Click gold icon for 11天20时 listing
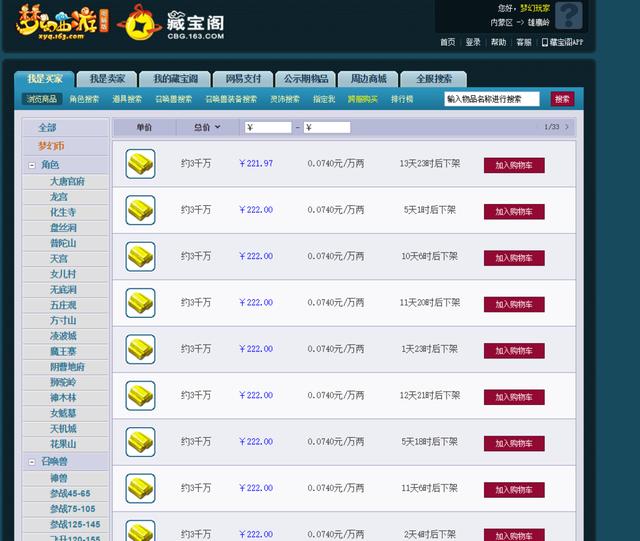 click(140, 302)
